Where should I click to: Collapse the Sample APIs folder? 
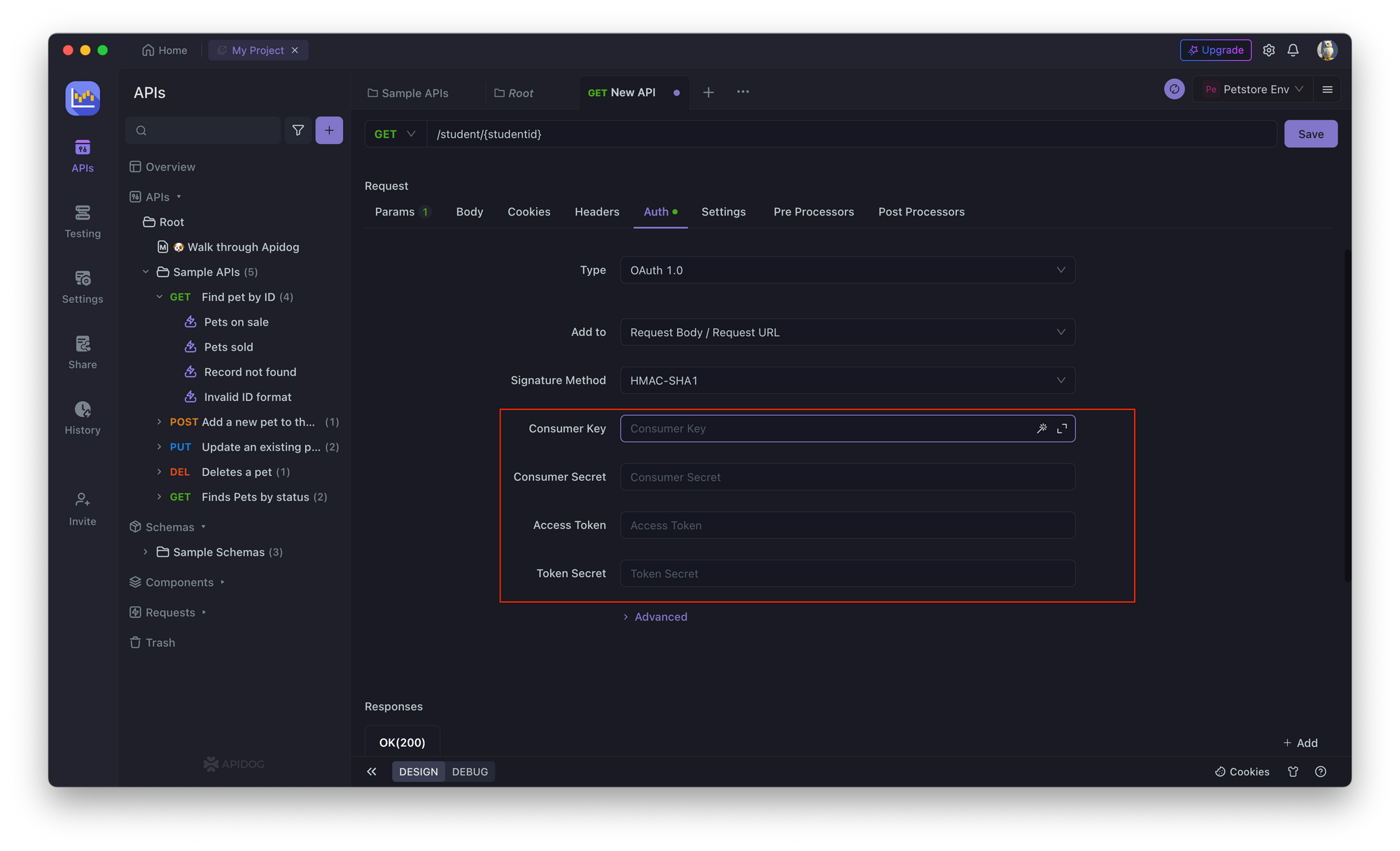tap(146, 272)
